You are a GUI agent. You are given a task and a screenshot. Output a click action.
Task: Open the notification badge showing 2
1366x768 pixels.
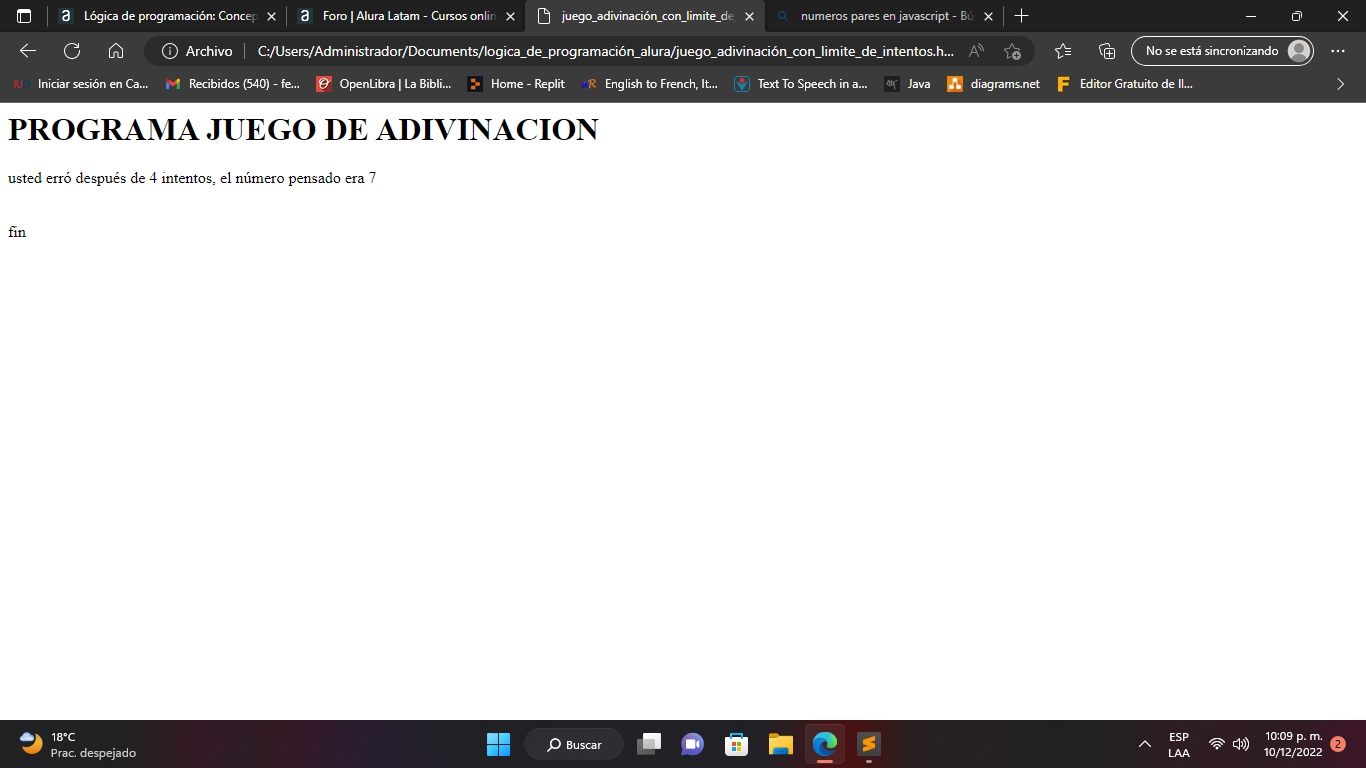coord(1338,744)
